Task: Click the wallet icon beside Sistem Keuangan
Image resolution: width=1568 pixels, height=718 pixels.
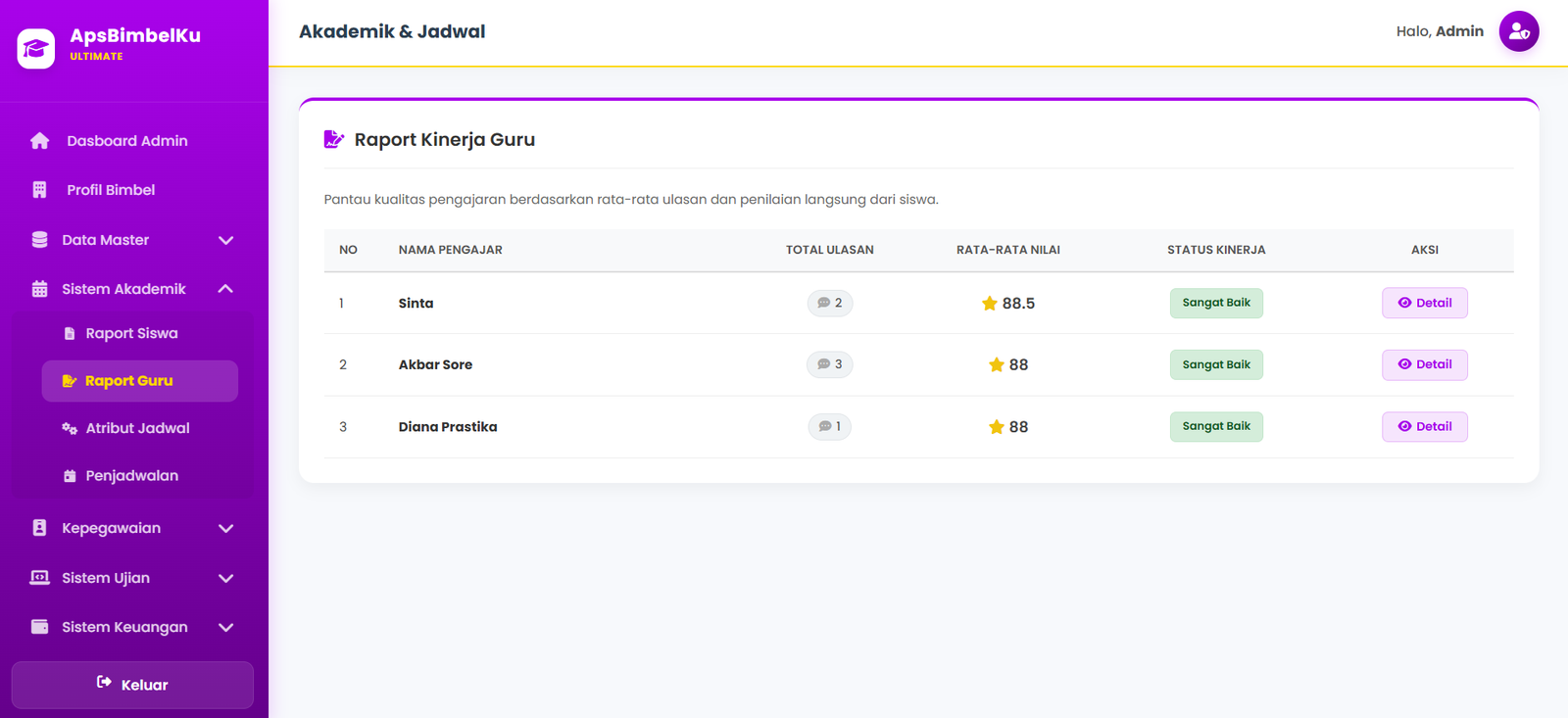Action: [x=39, y=627]
